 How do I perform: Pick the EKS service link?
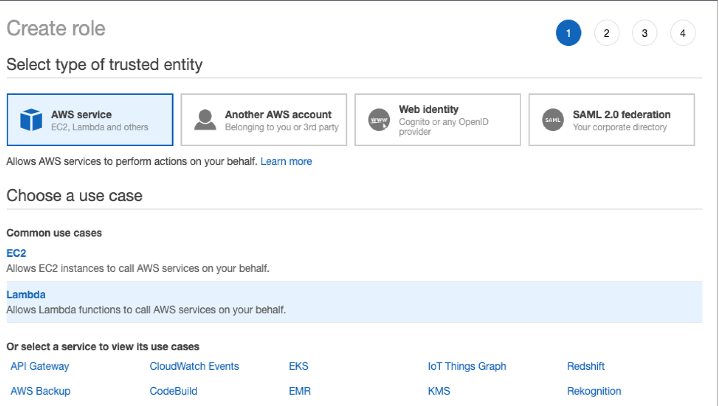(299, 366)
